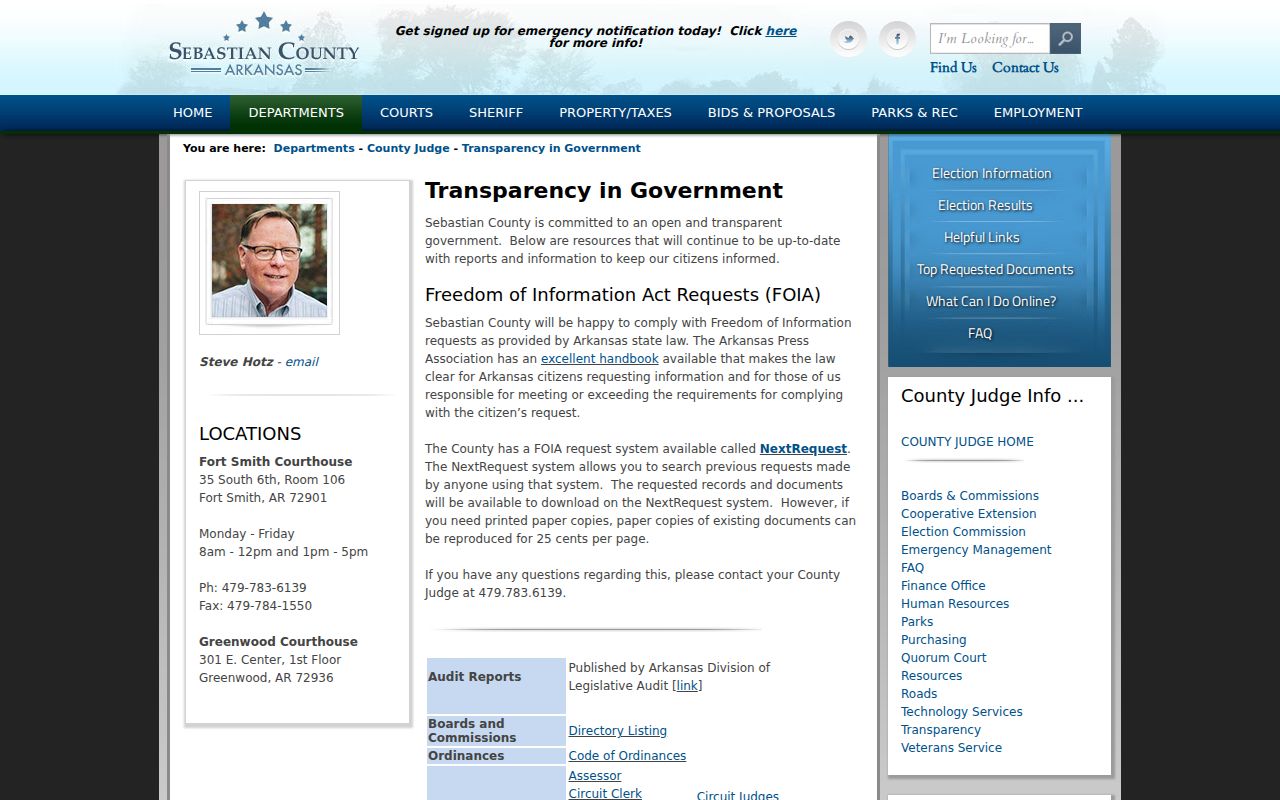This screenshot has width=1280, height=800.
Task: Open the Contact Us link
Action: pyautogui.click(x=1025, y=68)
